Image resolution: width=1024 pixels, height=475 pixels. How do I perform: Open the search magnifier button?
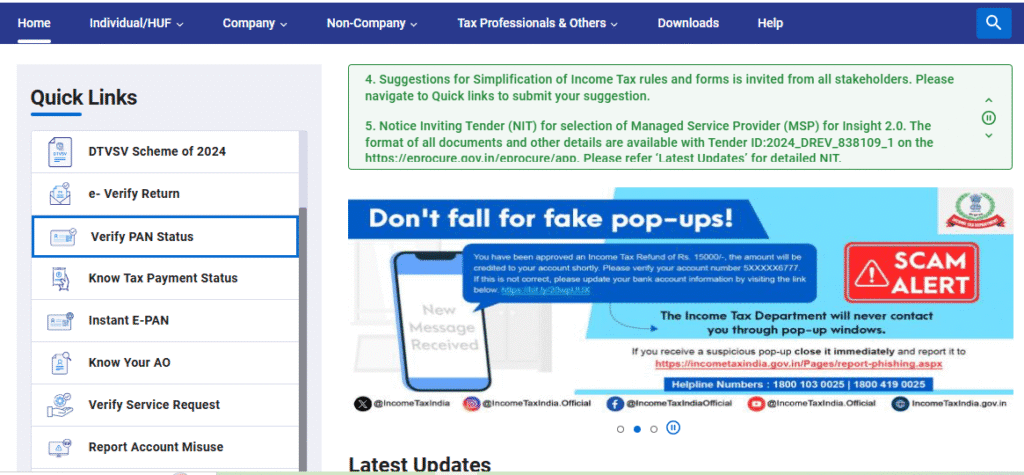[x=993, y=24]
